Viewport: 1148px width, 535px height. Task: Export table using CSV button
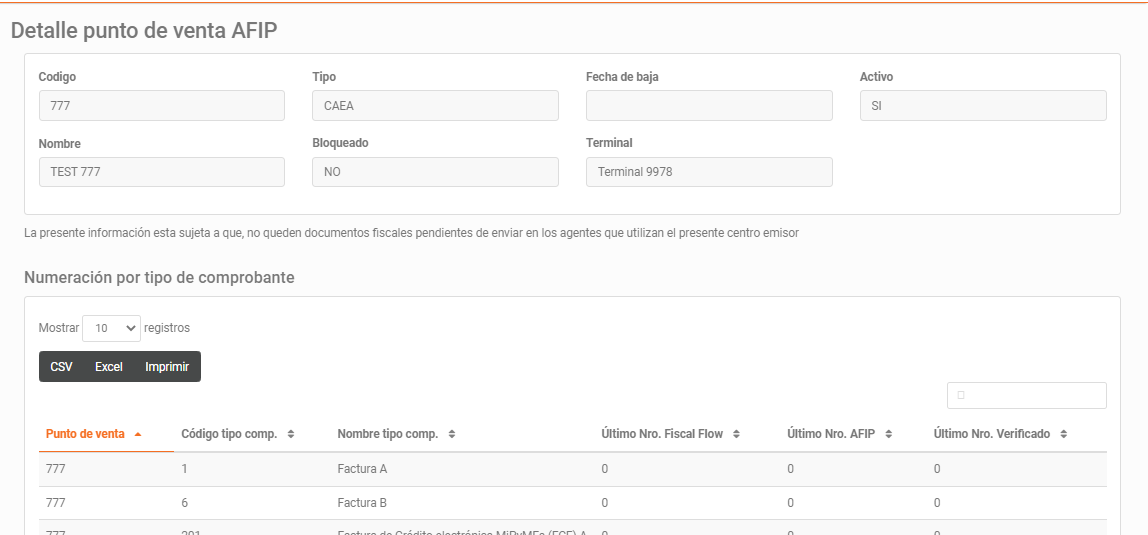click(62, 367)
